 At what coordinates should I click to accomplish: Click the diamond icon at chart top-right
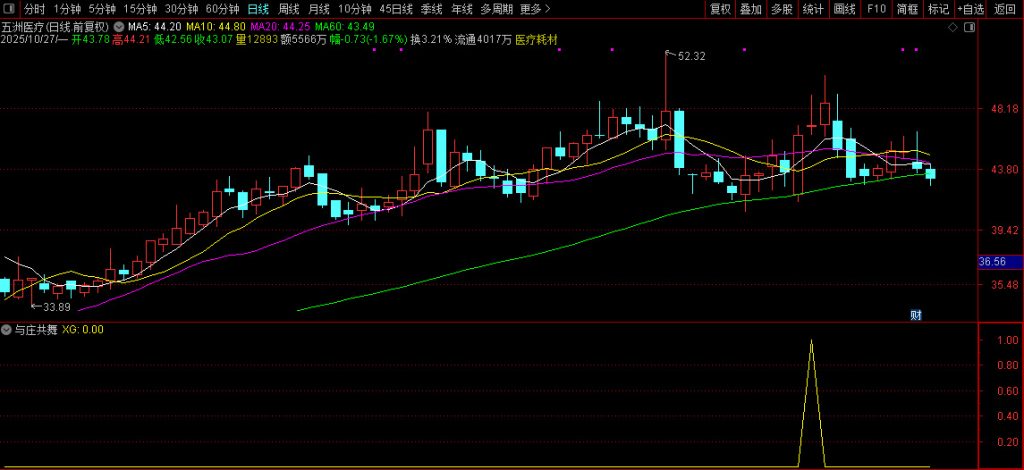coord(950,28)
